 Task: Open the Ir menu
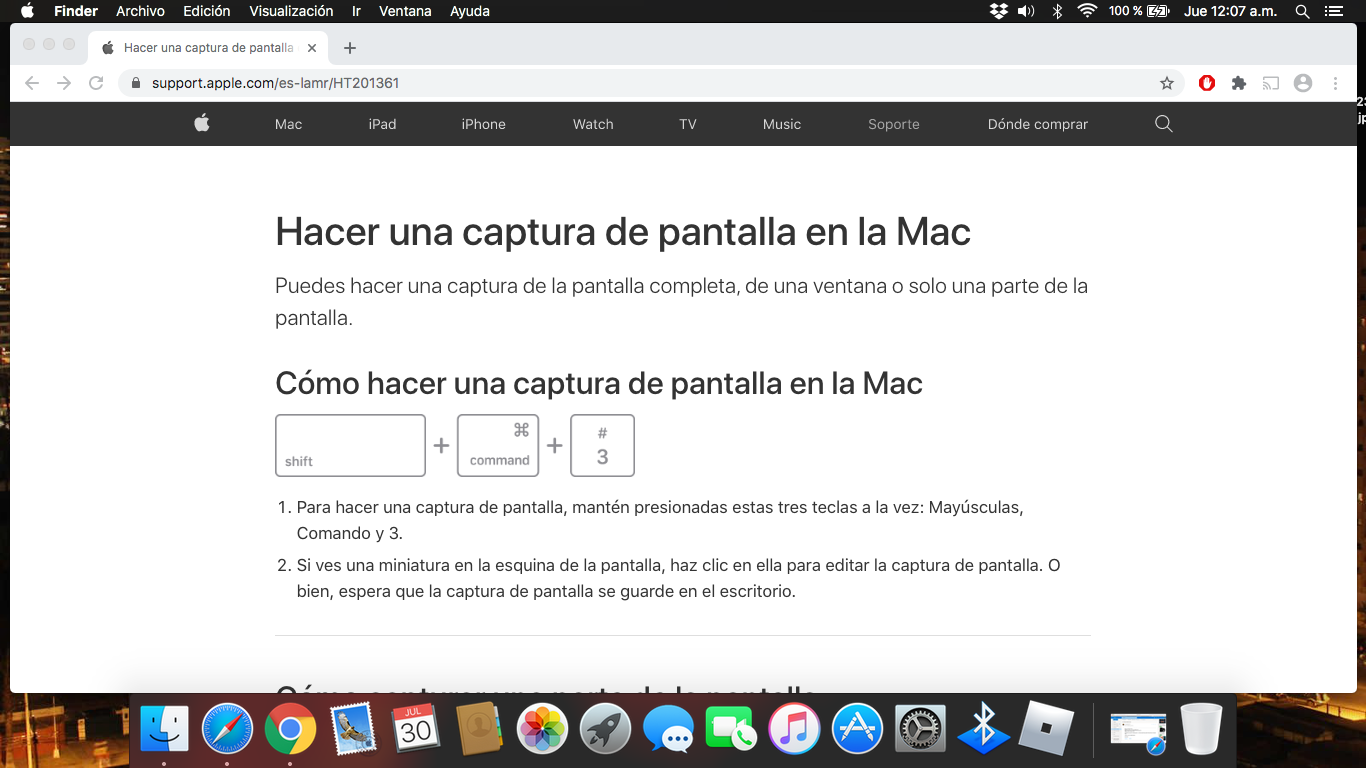tap(357, 11)
